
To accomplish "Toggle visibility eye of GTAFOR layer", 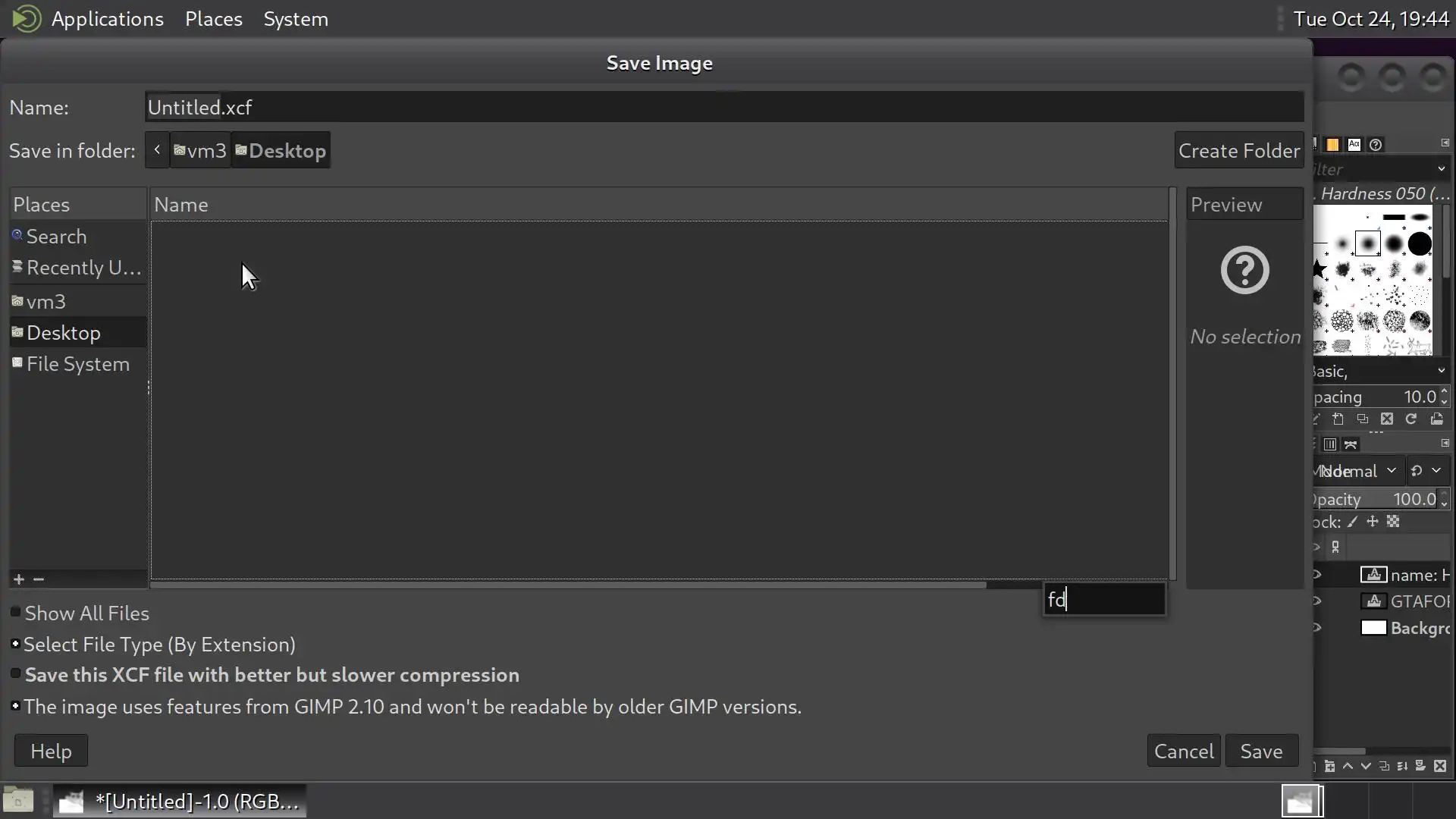I will [x=1318, y=601].
